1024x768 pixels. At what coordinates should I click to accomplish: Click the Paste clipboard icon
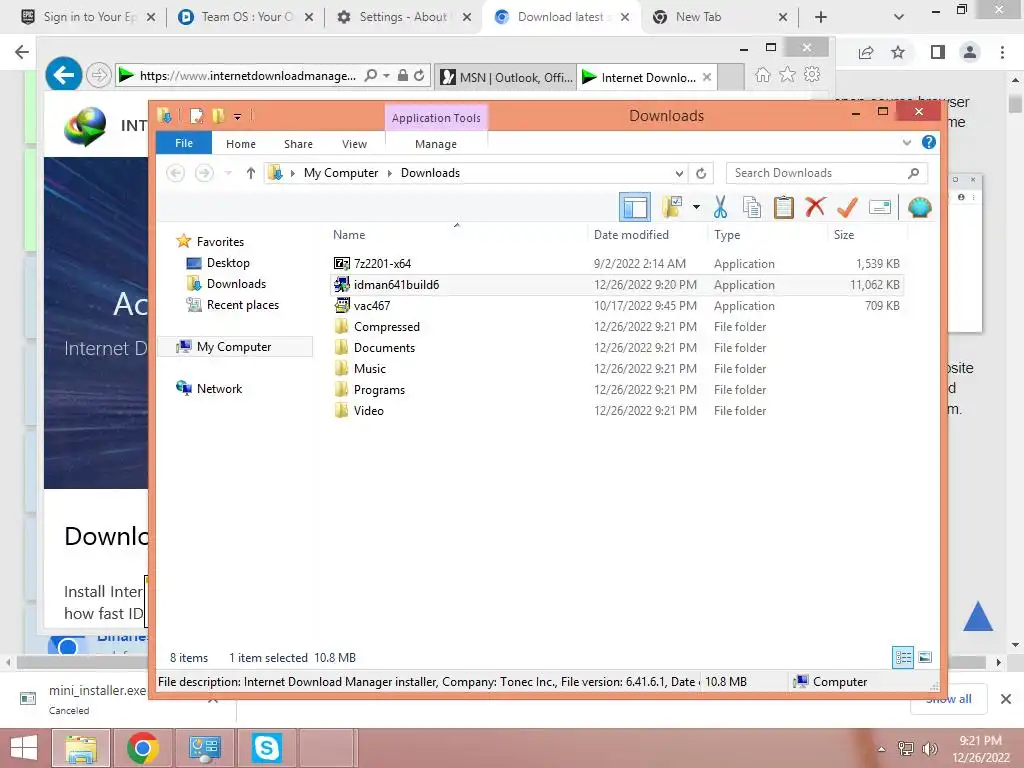click(784, 208)
